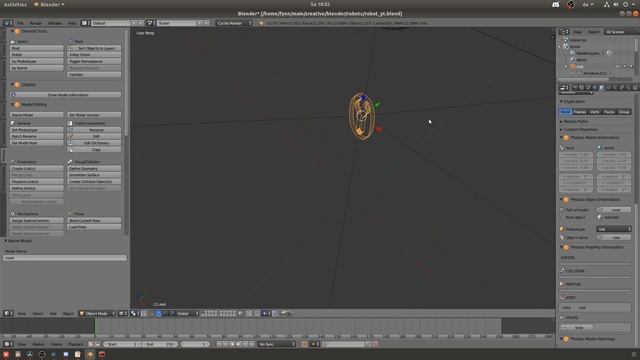The height and width of the screenshot is (360, 640).
Task: Click the Define Geometry button
Action: [x=94, y=169]
